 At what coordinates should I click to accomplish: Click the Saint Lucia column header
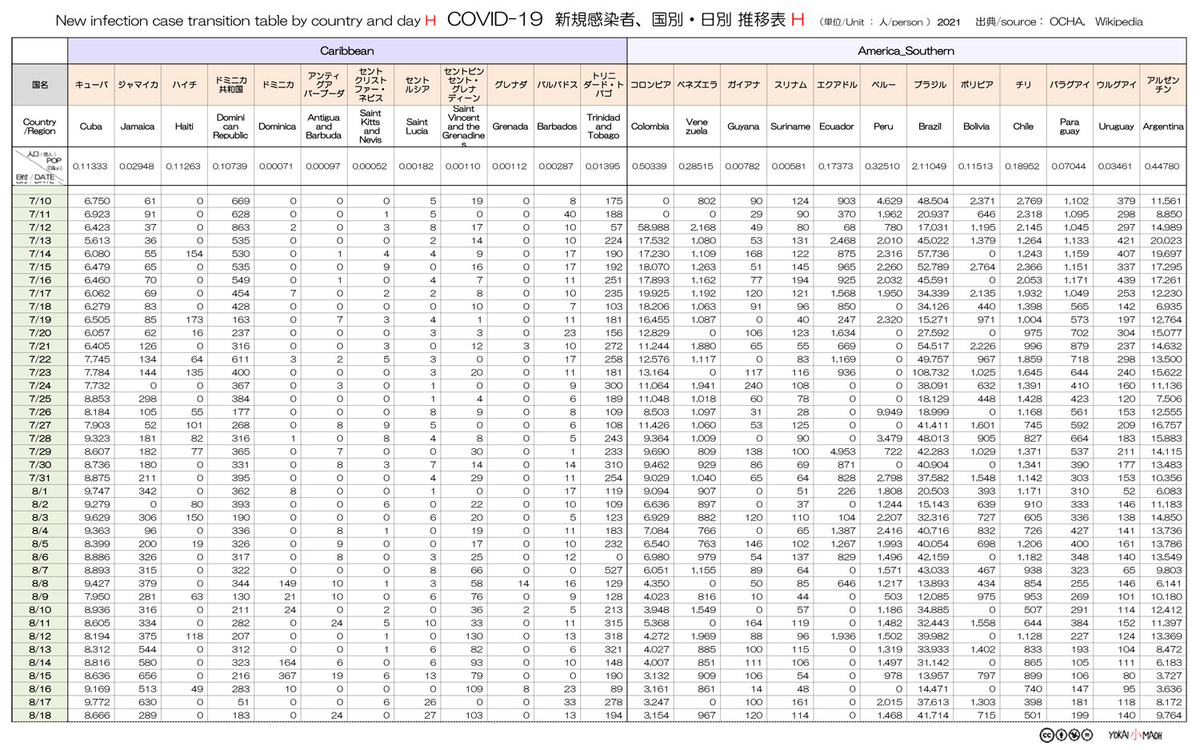coord(418,128)
